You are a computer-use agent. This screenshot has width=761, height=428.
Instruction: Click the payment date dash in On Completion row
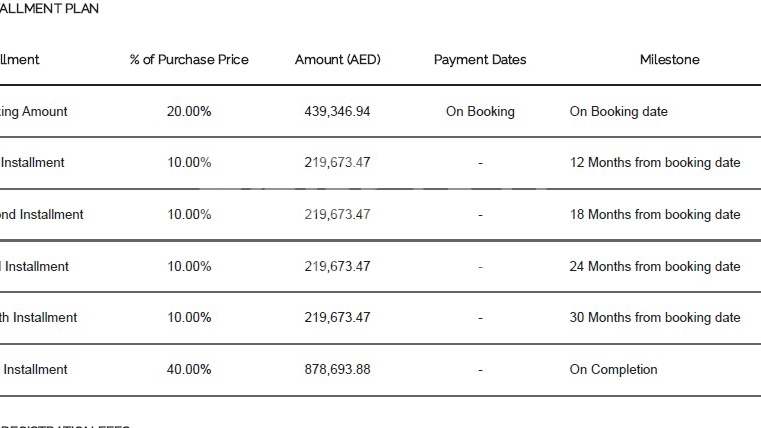point(480,370)
